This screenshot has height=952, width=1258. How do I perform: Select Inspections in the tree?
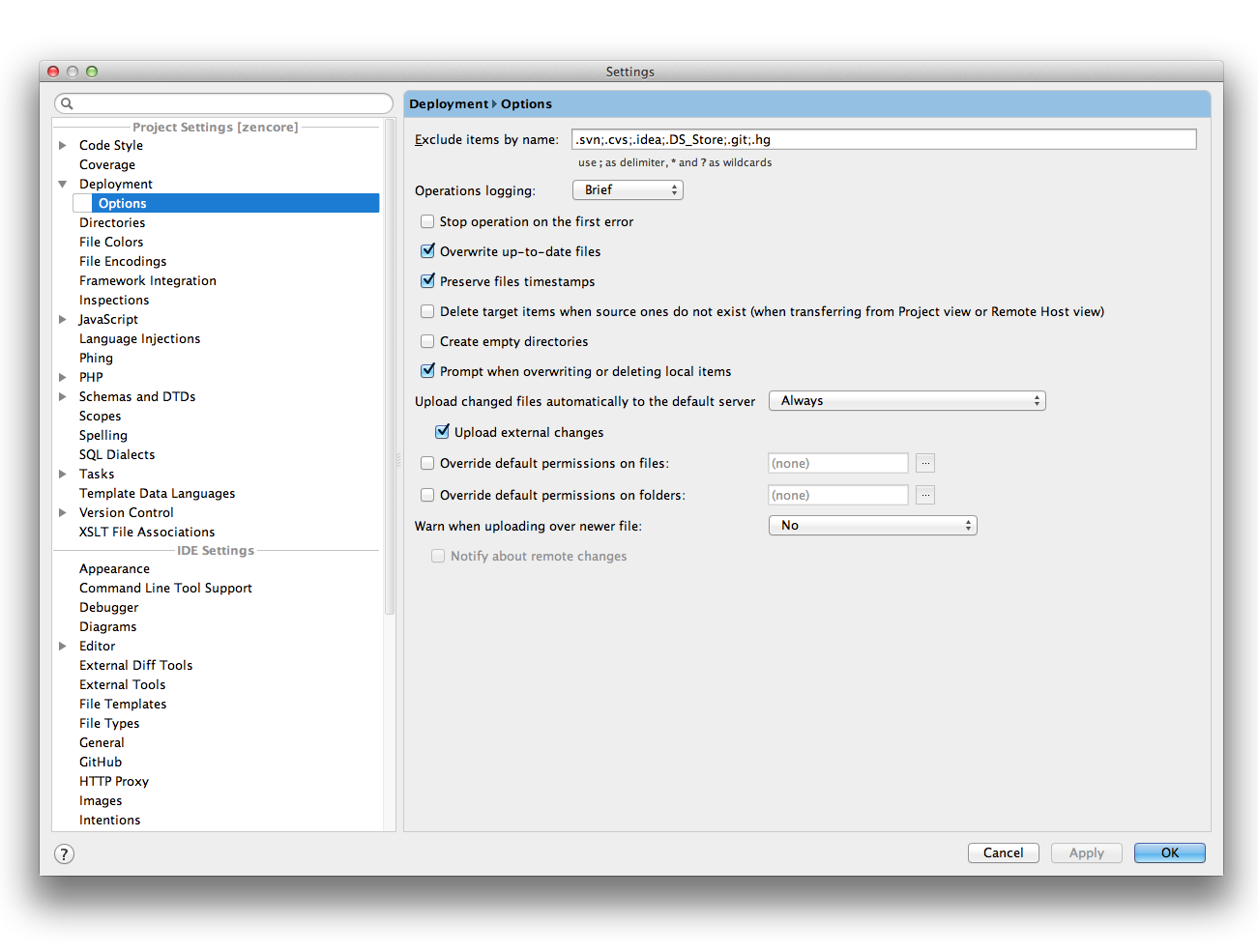[x=114, y=300]
